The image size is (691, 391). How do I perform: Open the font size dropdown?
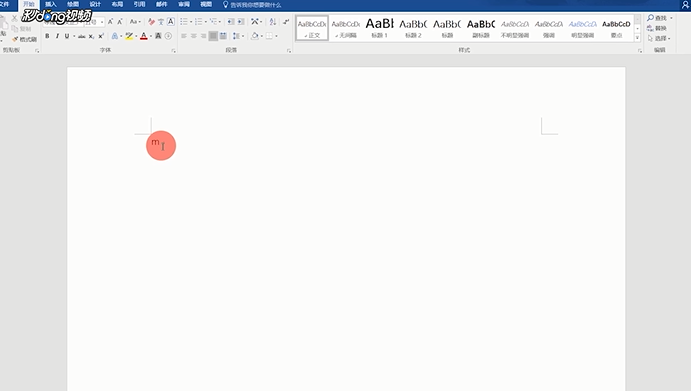102,22
